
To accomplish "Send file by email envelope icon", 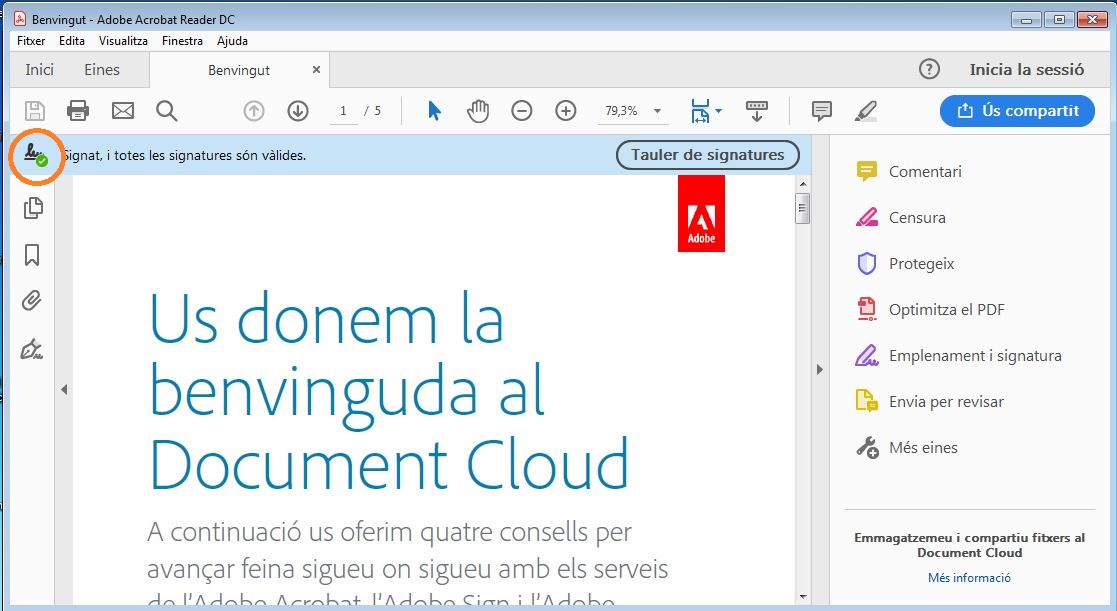I will click(x=123, y=111).
